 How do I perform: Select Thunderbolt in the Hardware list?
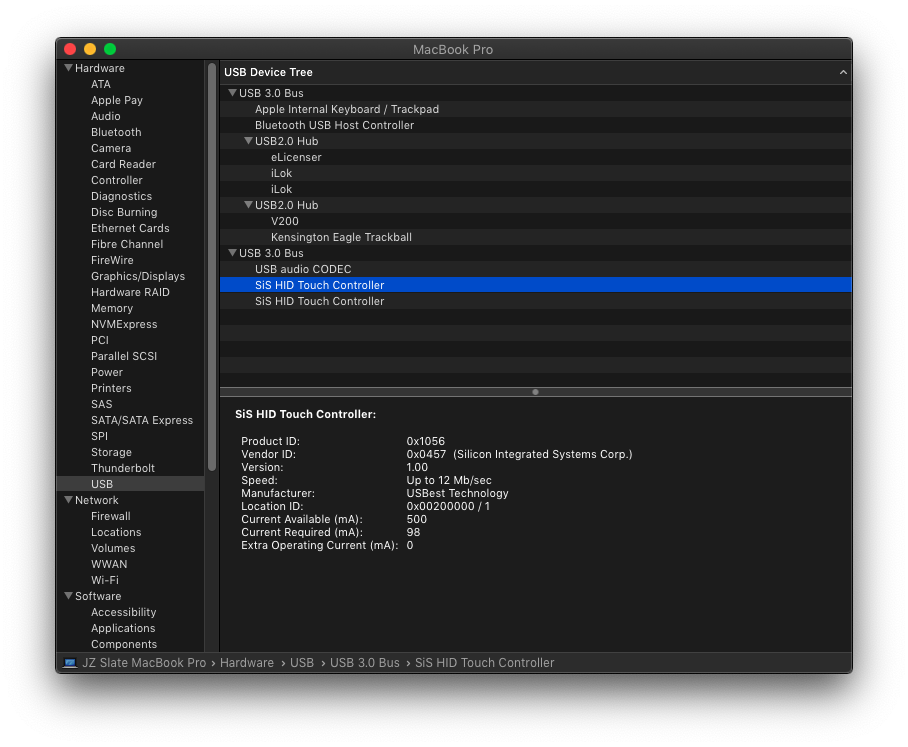(x=123, y=468)
